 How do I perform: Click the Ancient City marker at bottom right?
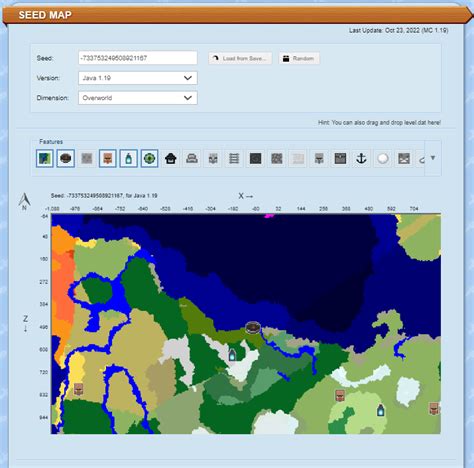[x=381, y=410]
